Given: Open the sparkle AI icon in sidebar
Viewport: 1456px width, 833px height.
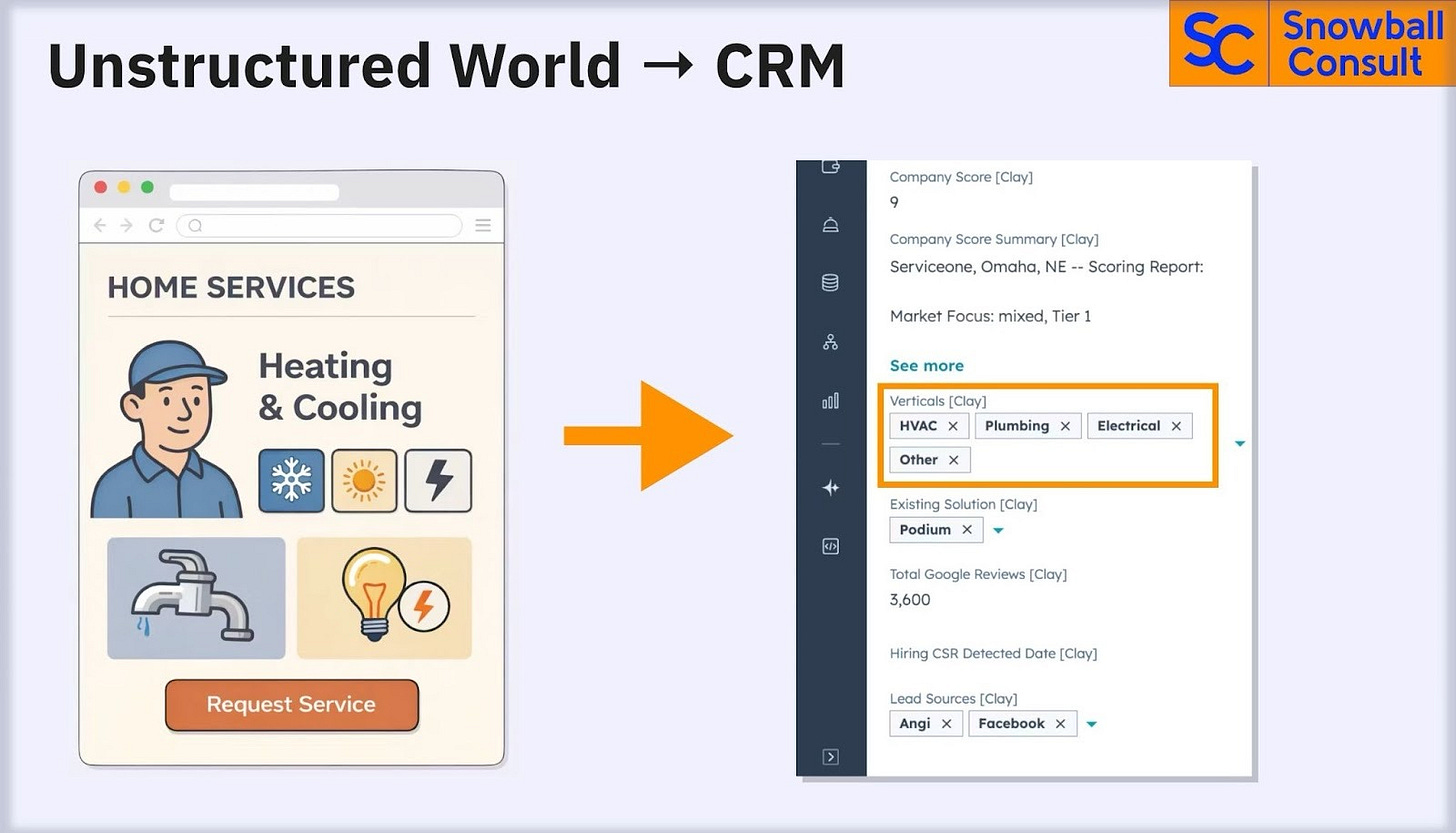Looking at the screenshot, I should click(830, 488).
